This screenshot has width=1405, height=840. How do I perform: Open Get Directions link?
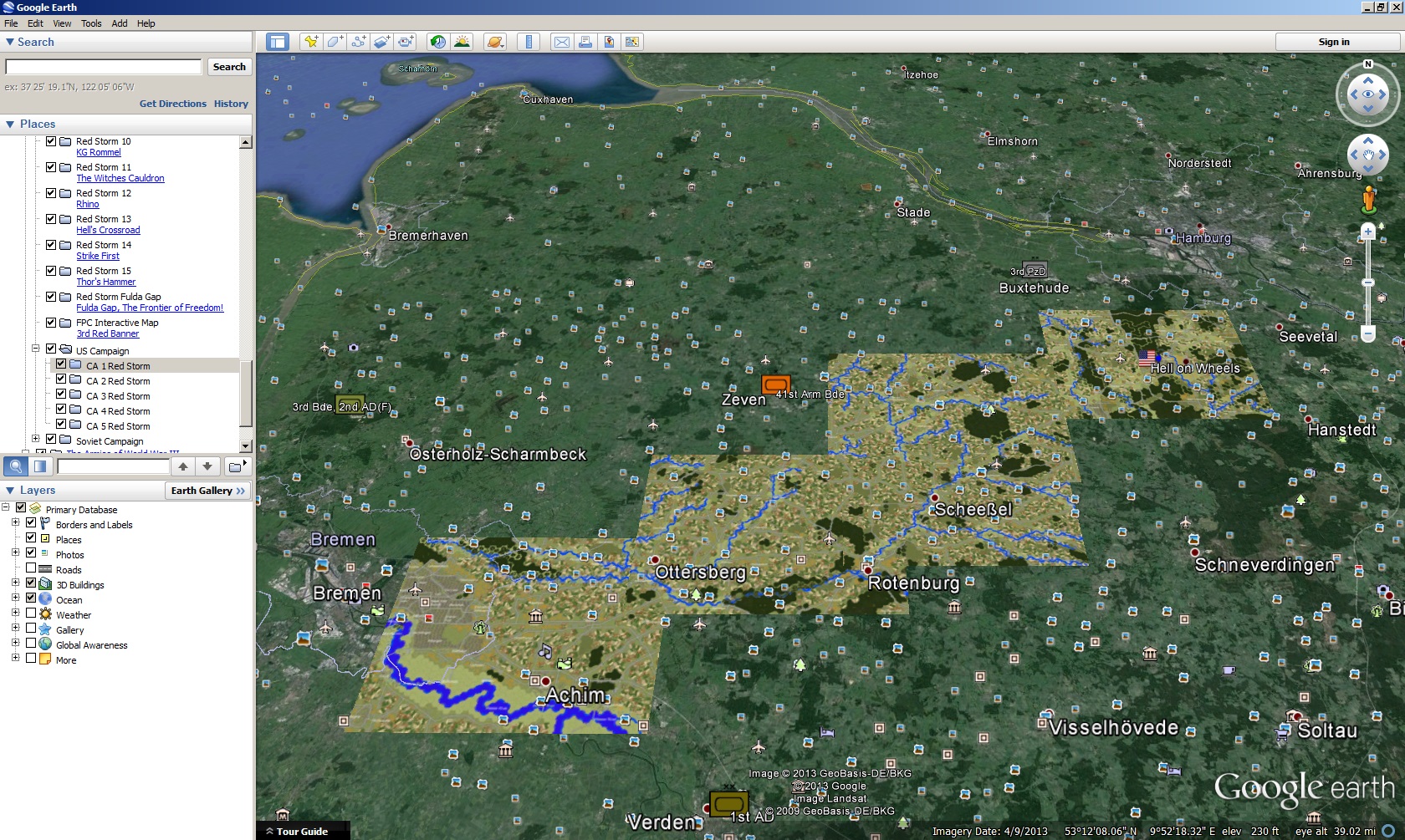(173, 104)
